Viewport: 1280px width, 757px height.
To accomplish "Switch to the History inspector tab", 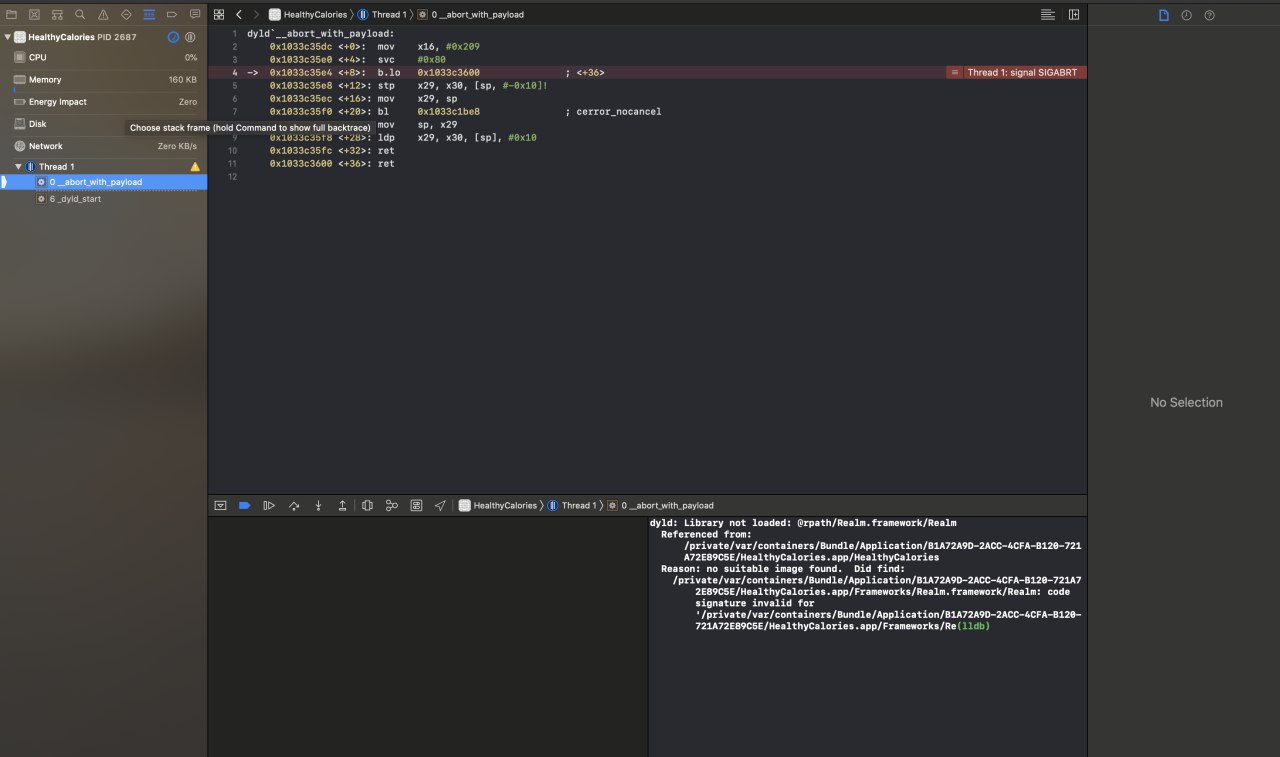I will [1186, 15].
